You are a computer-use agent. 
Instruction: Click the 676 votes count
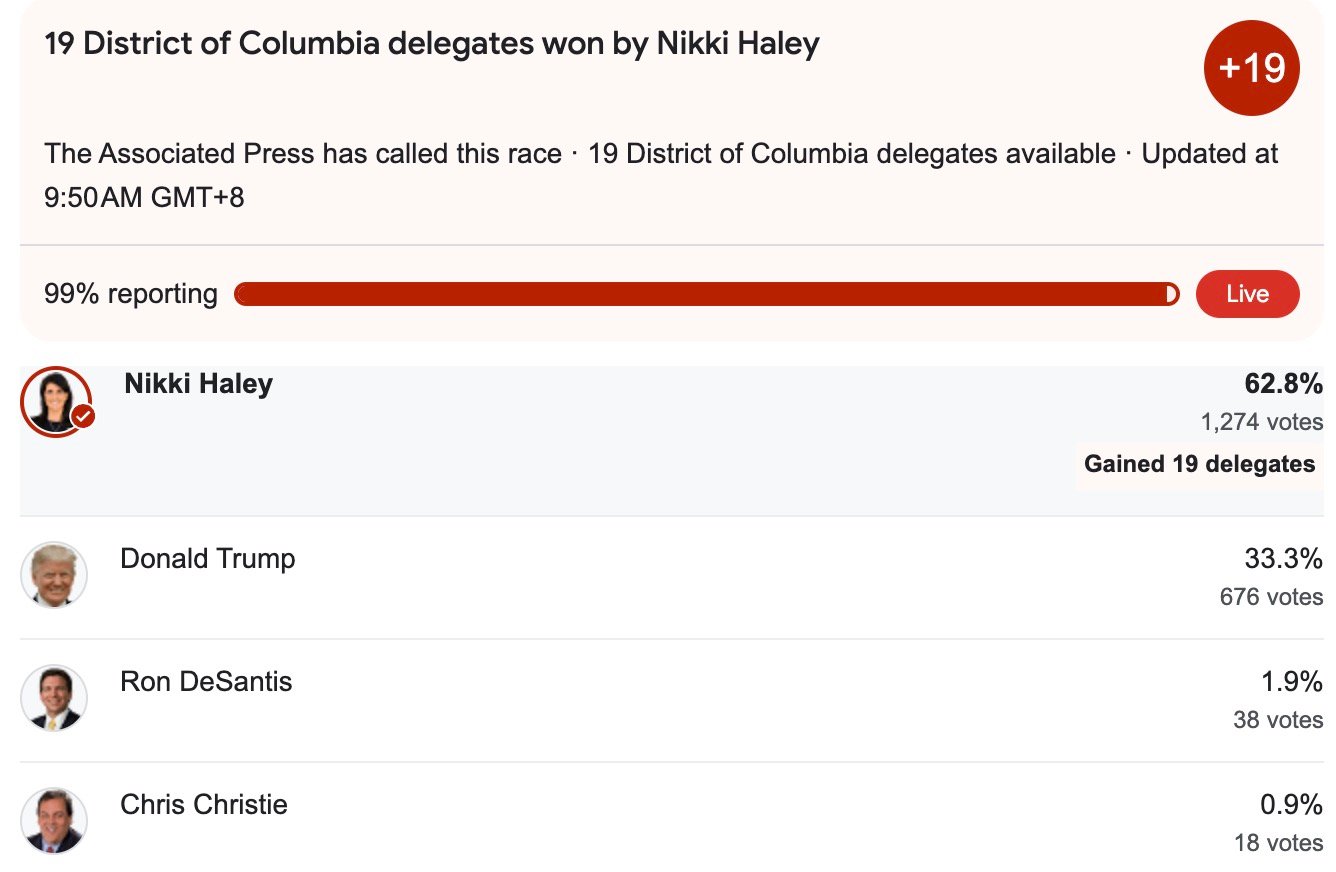1270,597
